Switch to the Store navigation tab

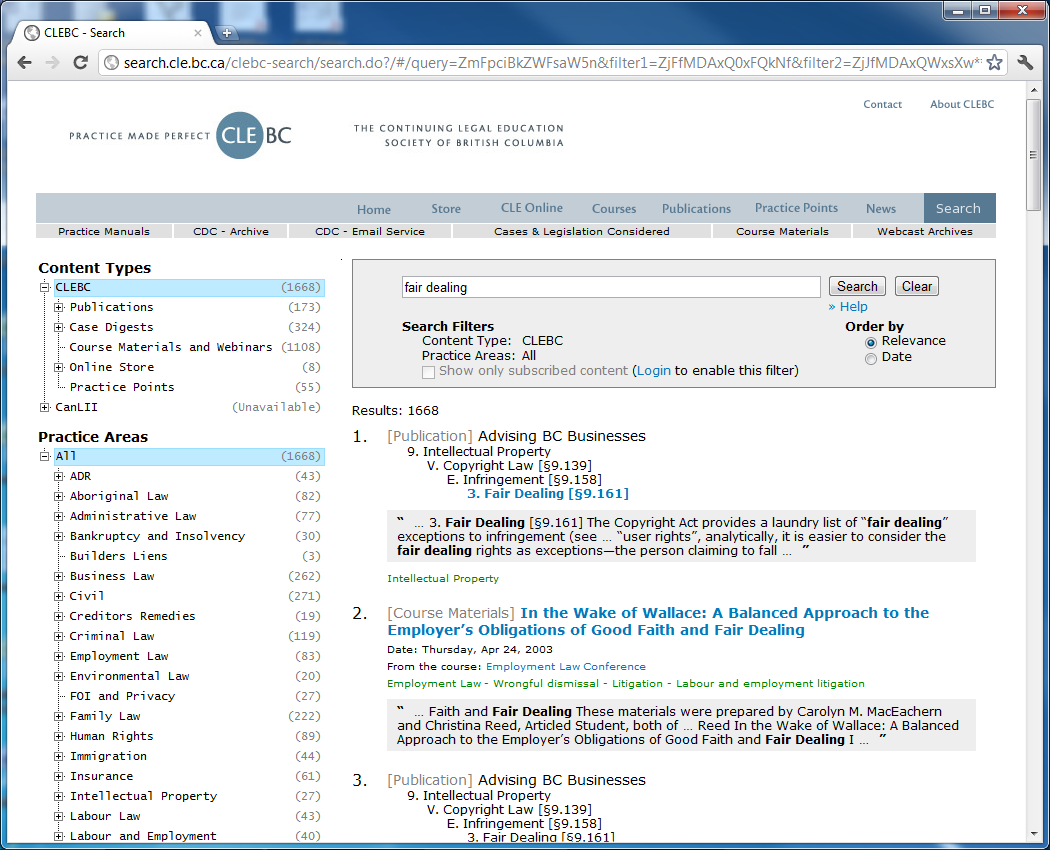[446, 209]
